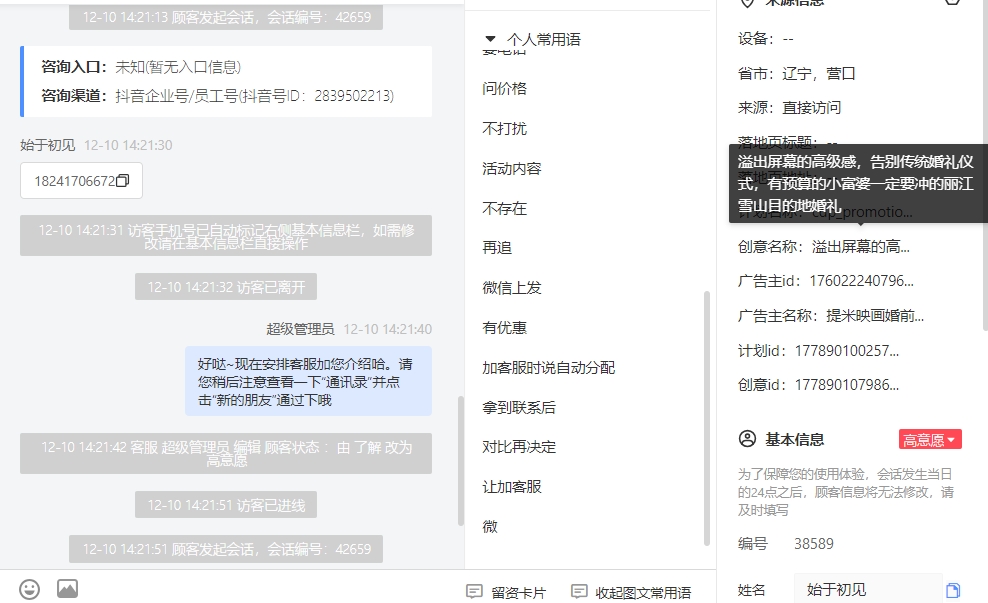Copy the phone number 18241706672

point(123,181)
